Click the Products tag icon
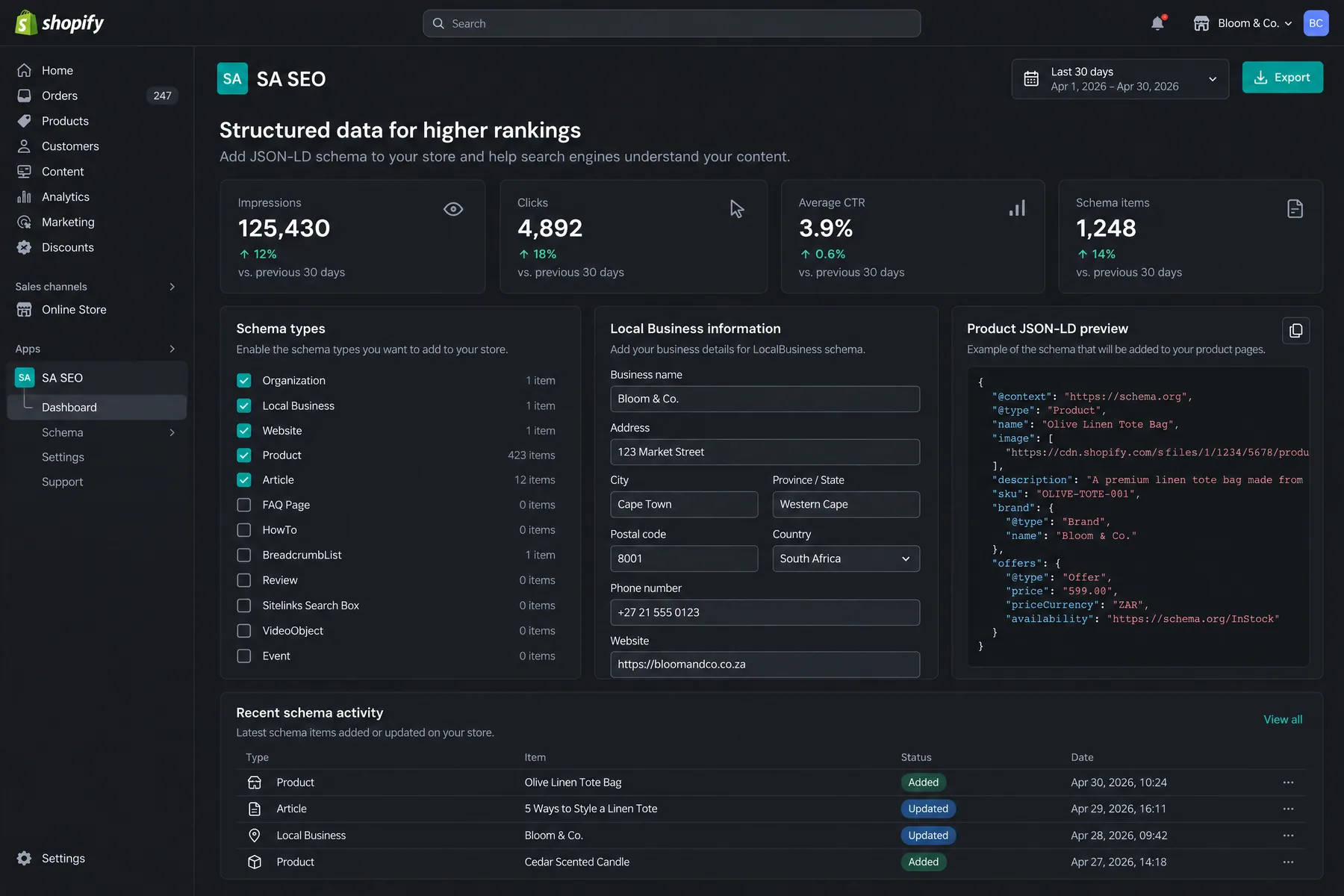1344x896 pixels. point(25,121)
